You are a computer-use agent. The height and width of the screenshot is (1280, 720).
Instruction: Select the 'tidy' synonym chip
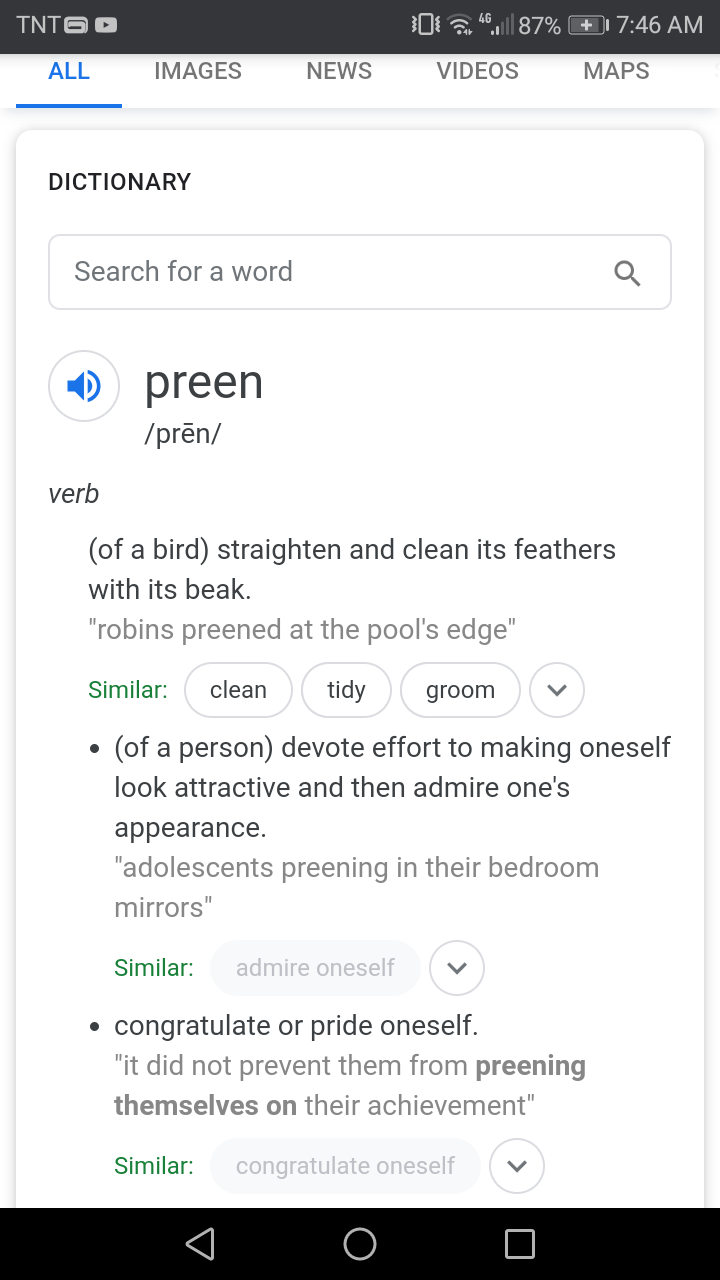[x=346, y=690]
